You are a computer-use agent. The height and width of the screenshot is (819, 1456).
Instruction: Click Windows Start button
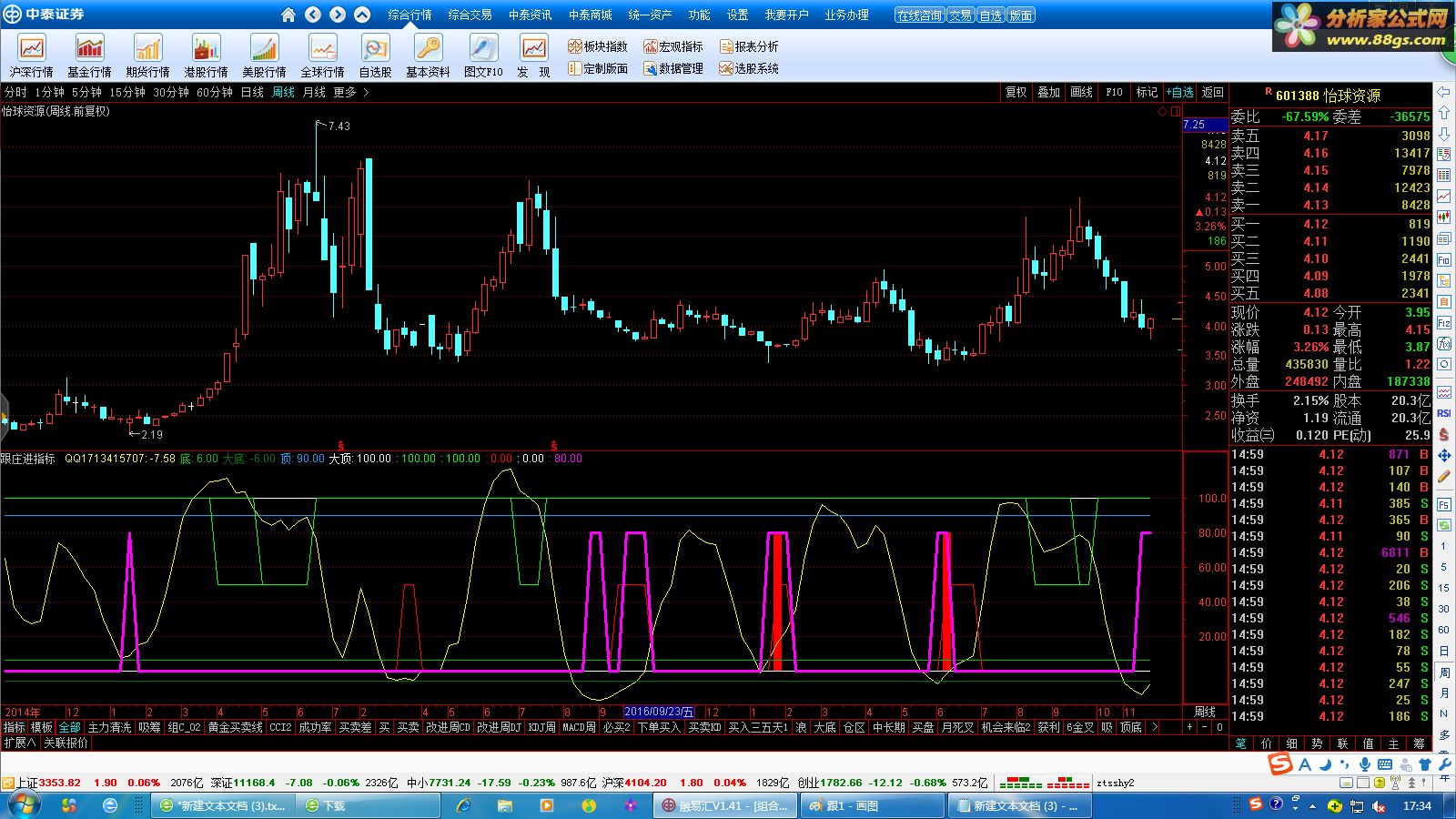click(x=22, y=805)
